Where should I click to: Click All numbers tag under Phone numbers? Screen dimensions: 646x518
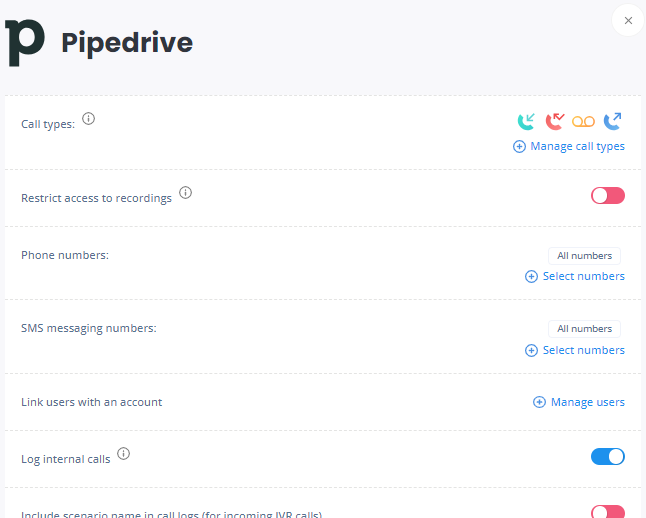click(x=584, y=256)
